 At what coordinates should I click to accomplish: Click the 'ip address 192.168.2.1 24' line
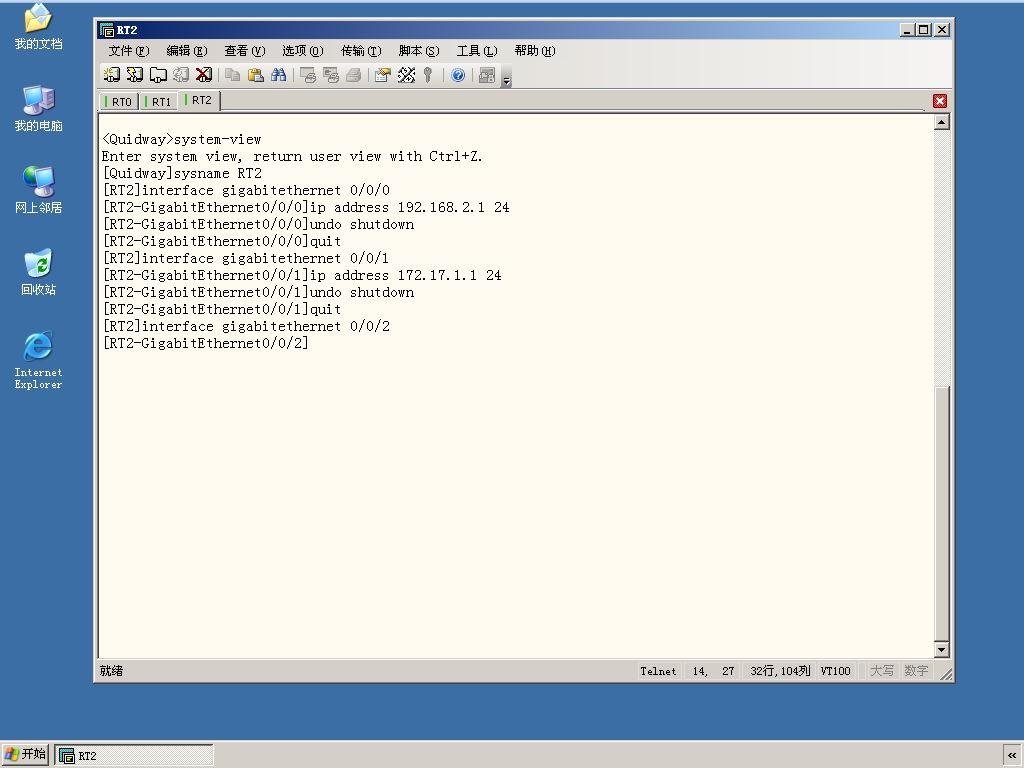tap(306, 207)
